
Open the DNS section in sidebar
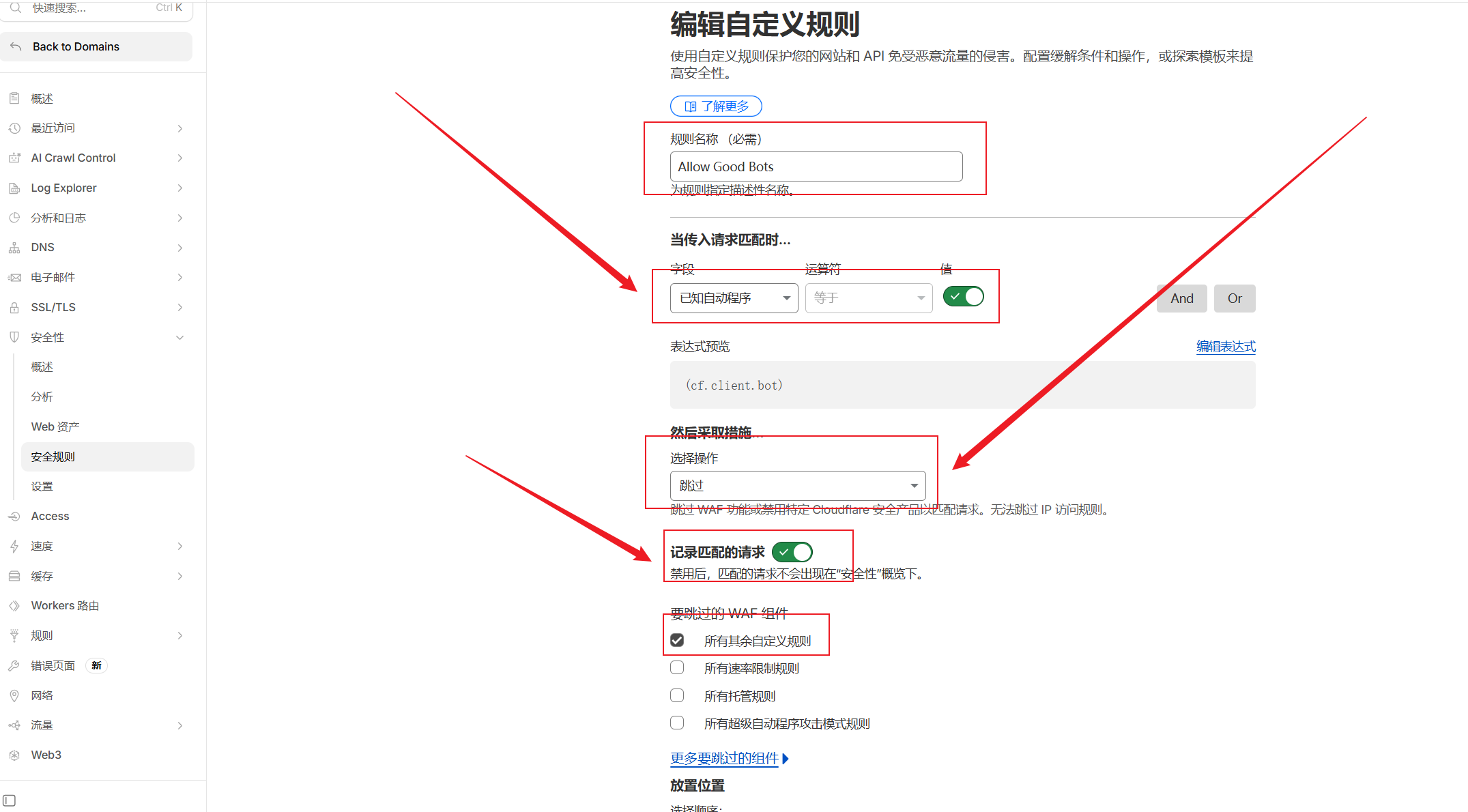pos(42,247)
